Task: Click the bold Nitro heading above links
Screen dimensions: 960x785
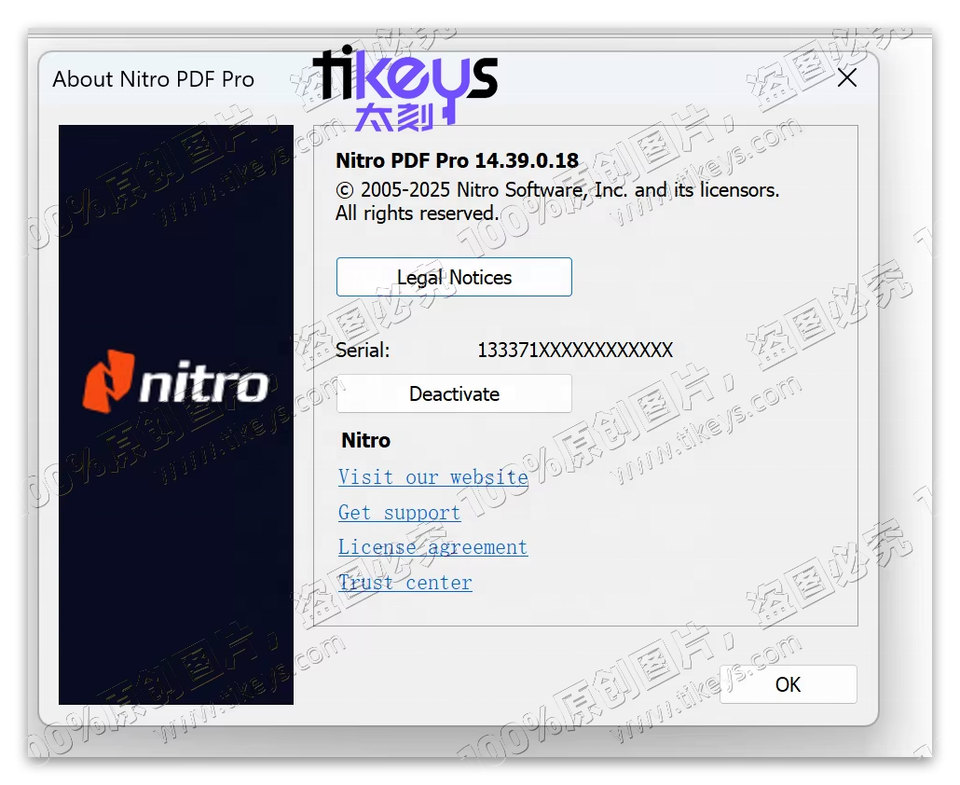Action: point(366,440)
